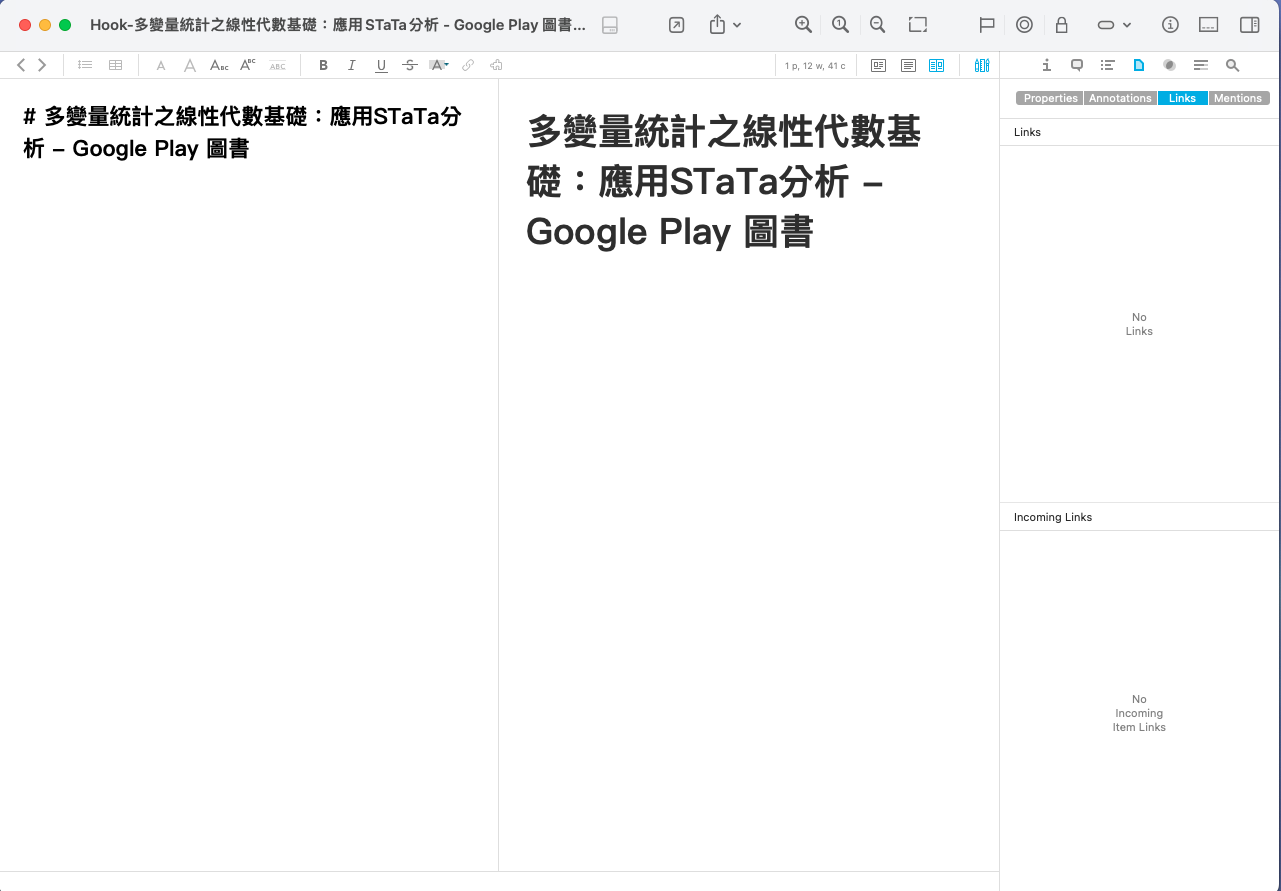The height and width of the screenshot is (891, 1281).
Task: Show the Document links inspector
Action: (1139, 65)
